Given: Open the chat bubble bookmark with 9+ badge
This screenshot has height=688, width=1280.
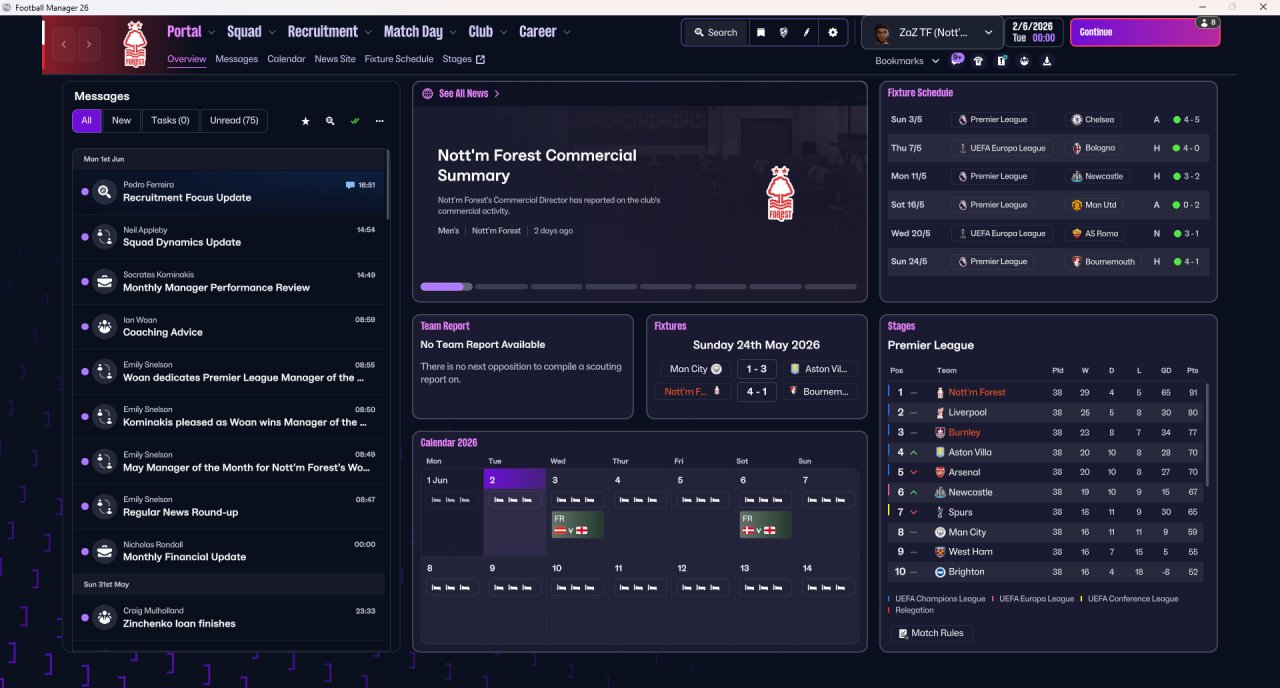Looking at the screenshot, I should click(x=957, y=60).
